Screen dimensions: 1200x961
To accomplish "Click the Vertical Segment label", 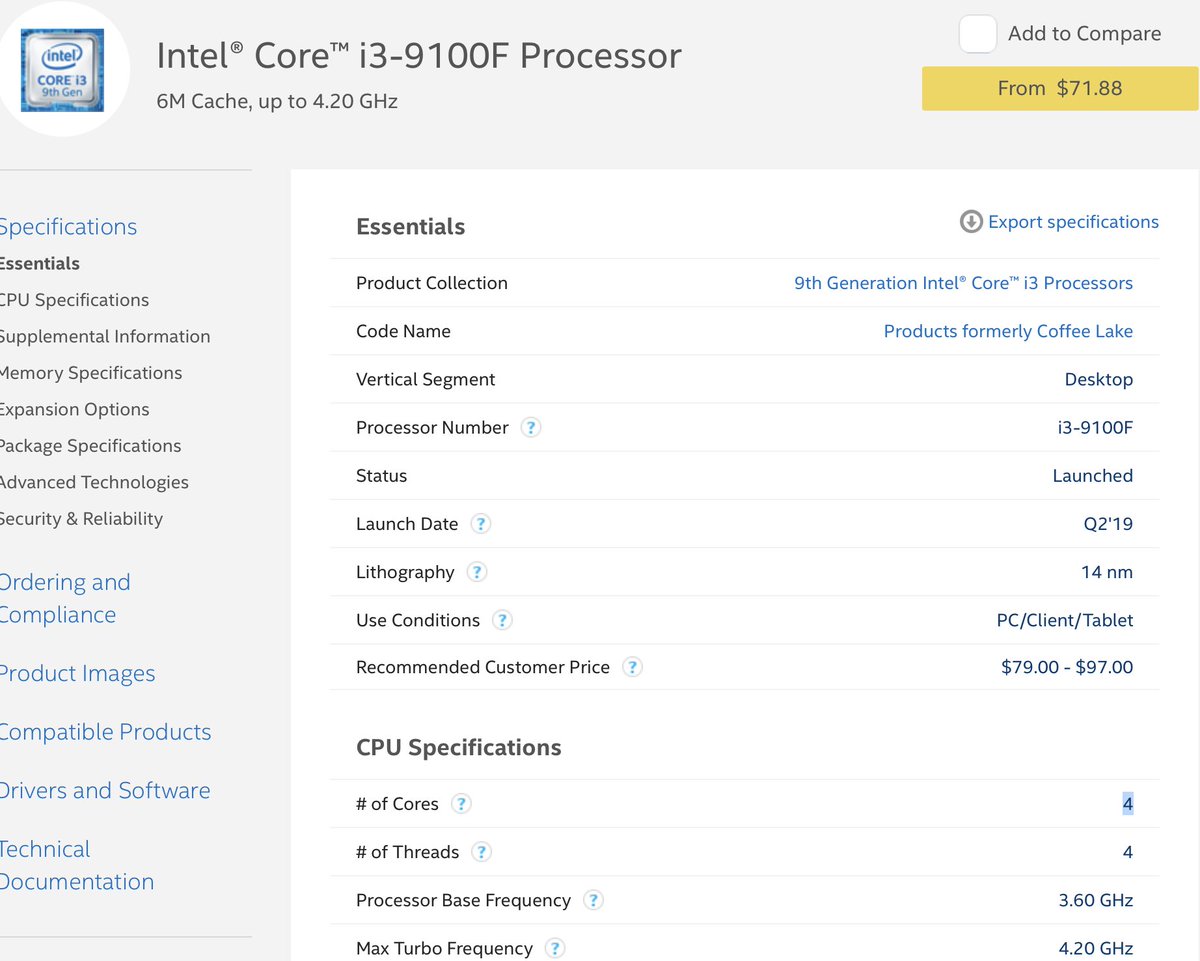I will 426,380.
